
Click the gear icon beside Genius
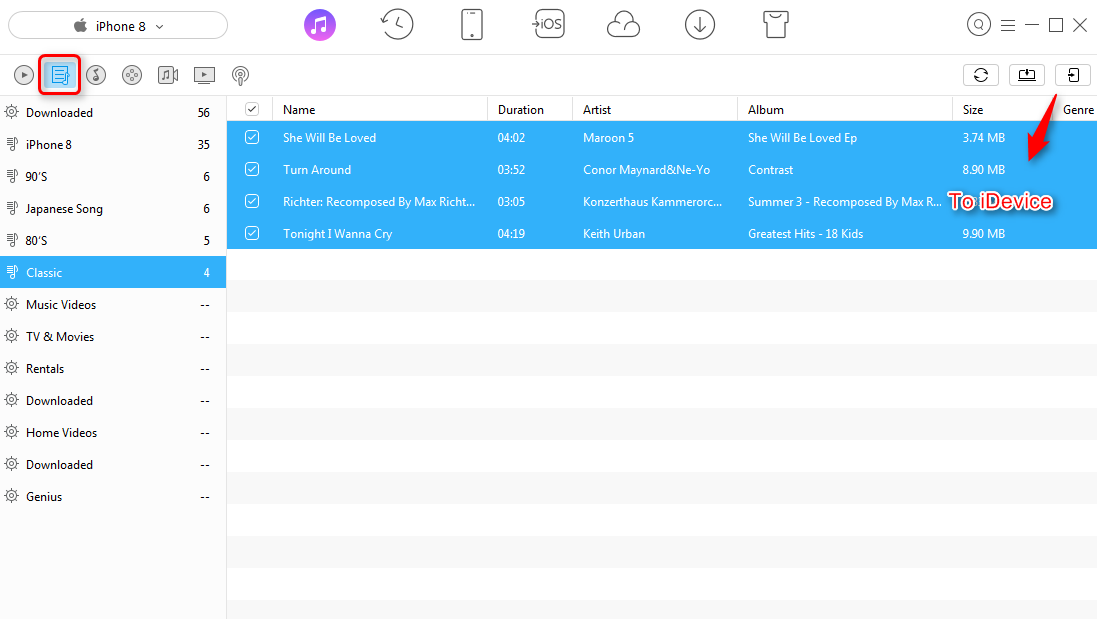pyautogui.click(x=12, y=496)
